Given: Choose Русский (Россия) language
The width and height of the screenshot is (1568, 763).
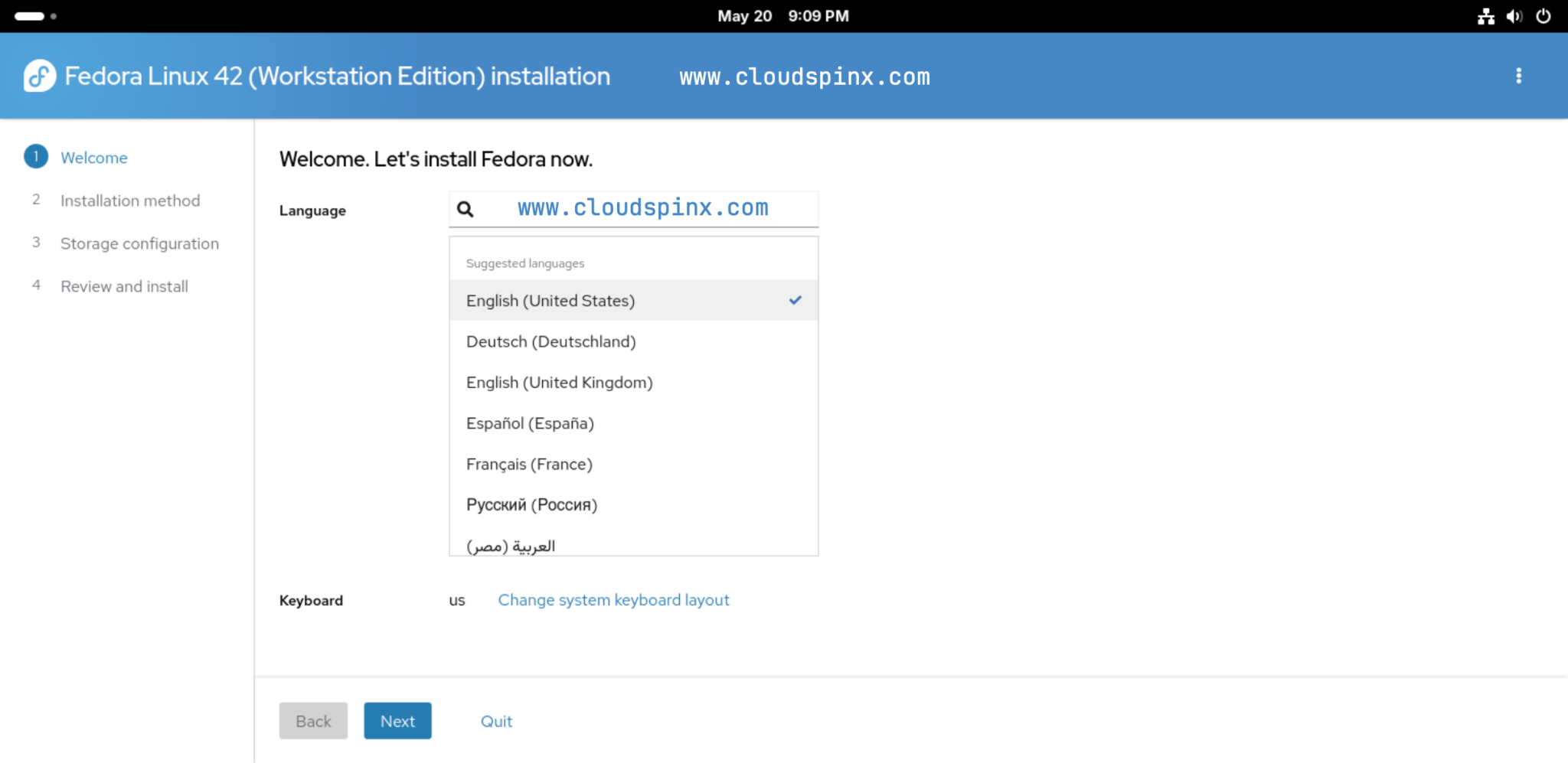Looking at the screenshot, I should [x=531, y=504].
